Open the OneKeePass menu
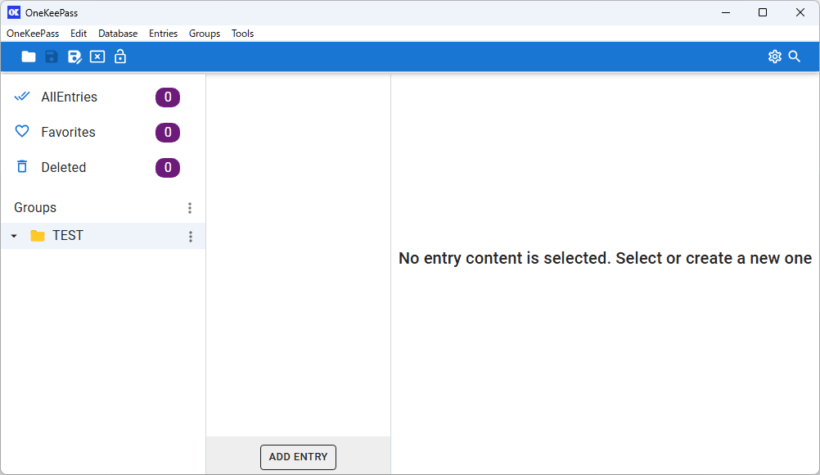 point(32,33)
